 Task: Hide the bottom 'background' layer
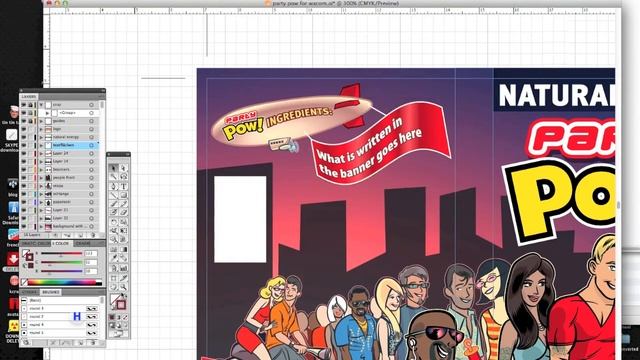(24, 226)
